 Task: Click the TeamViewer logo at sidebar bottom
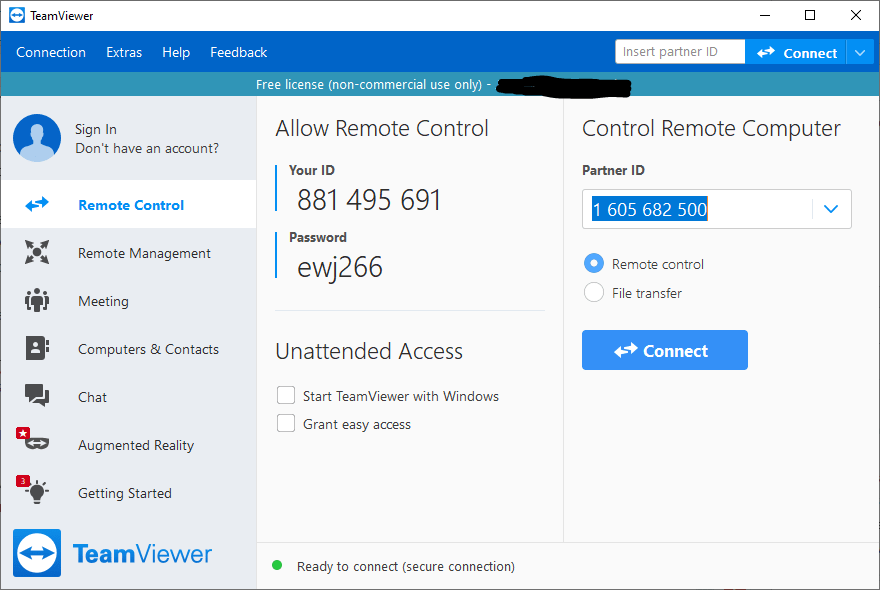[112, 553]
